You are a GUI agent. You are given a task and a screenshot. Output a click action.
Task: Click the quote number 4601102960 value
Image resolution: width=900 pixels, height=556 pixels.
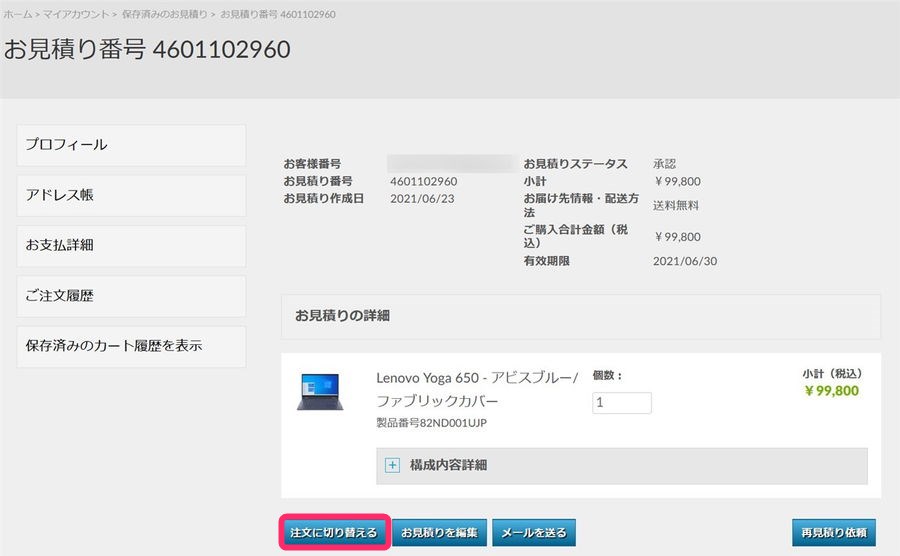coord(424,181)
